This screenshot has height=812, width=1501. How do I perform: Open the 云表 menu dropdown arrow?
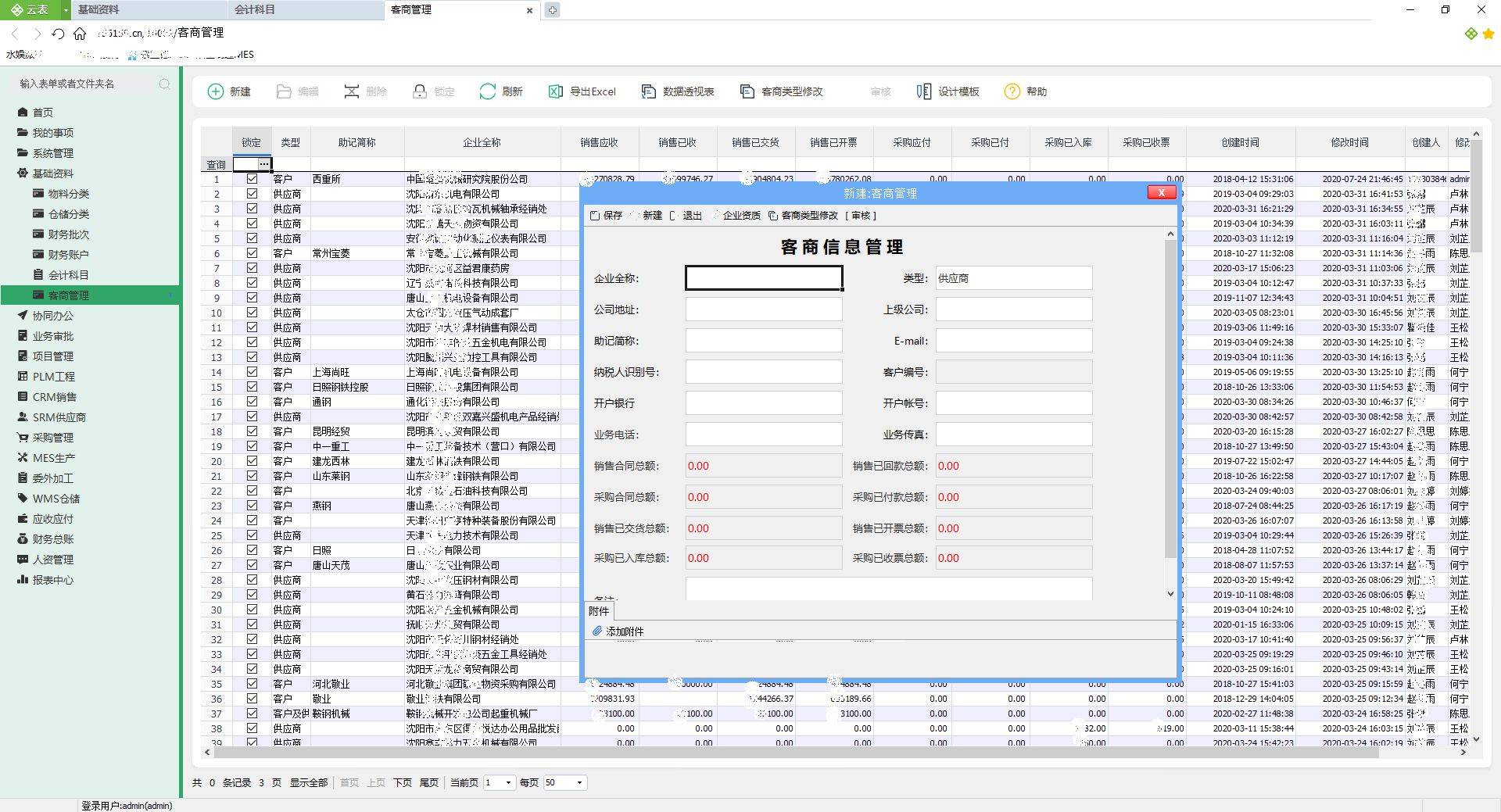(66, 10)
